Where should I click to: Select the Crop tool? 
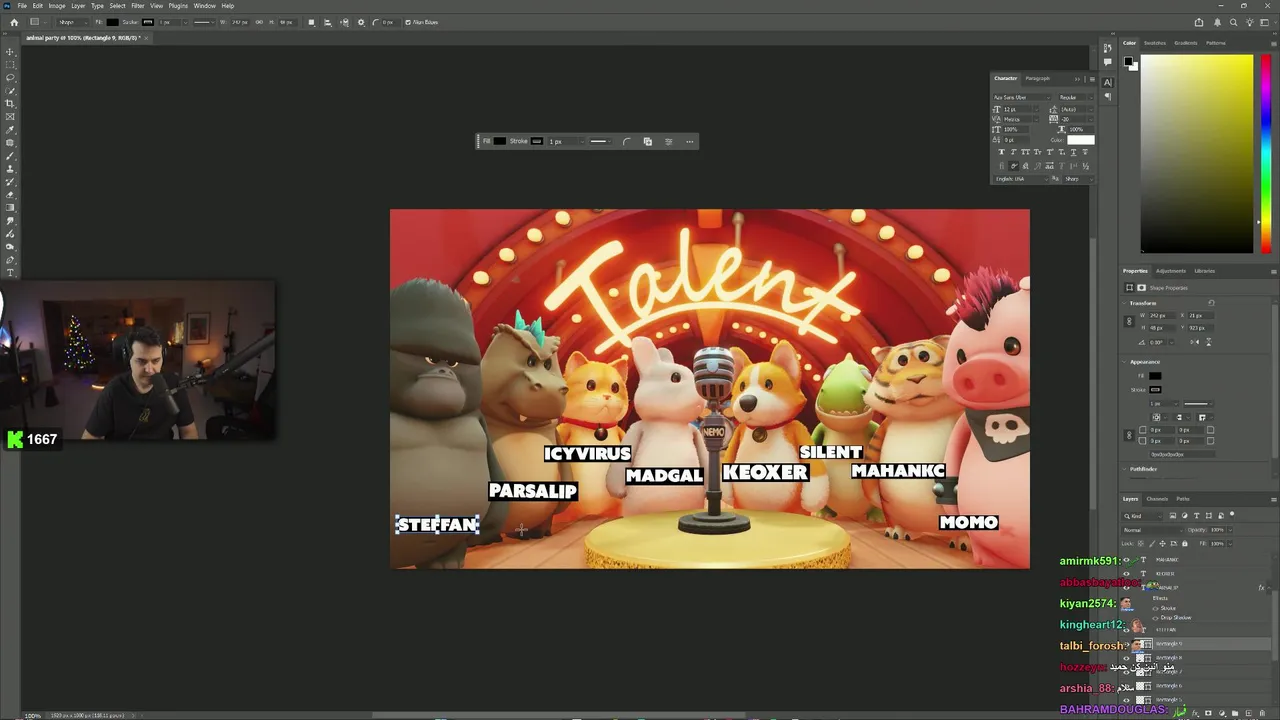[10, 103]
